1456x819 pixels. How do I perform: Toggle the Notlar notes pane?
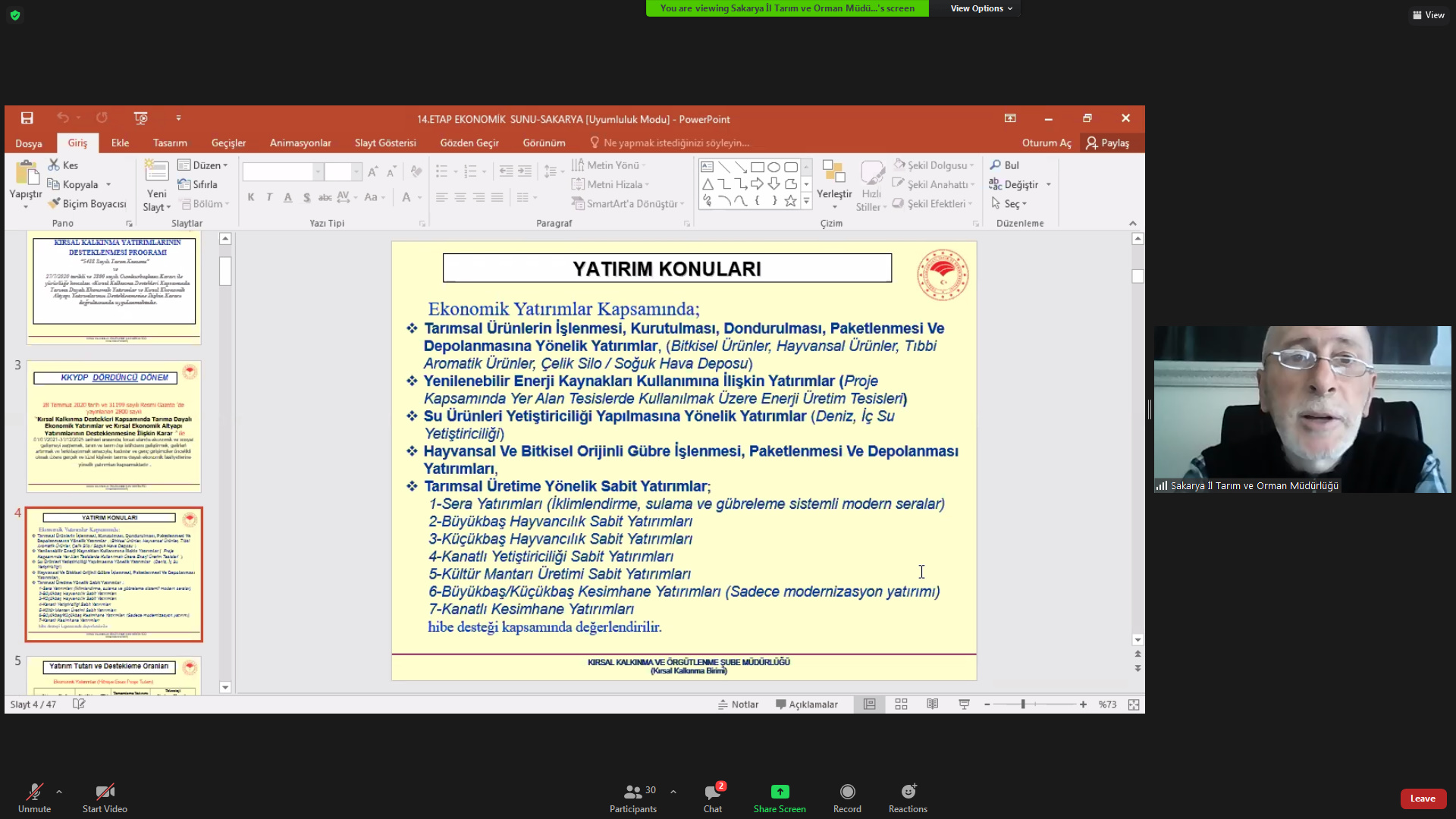(738, 704)
